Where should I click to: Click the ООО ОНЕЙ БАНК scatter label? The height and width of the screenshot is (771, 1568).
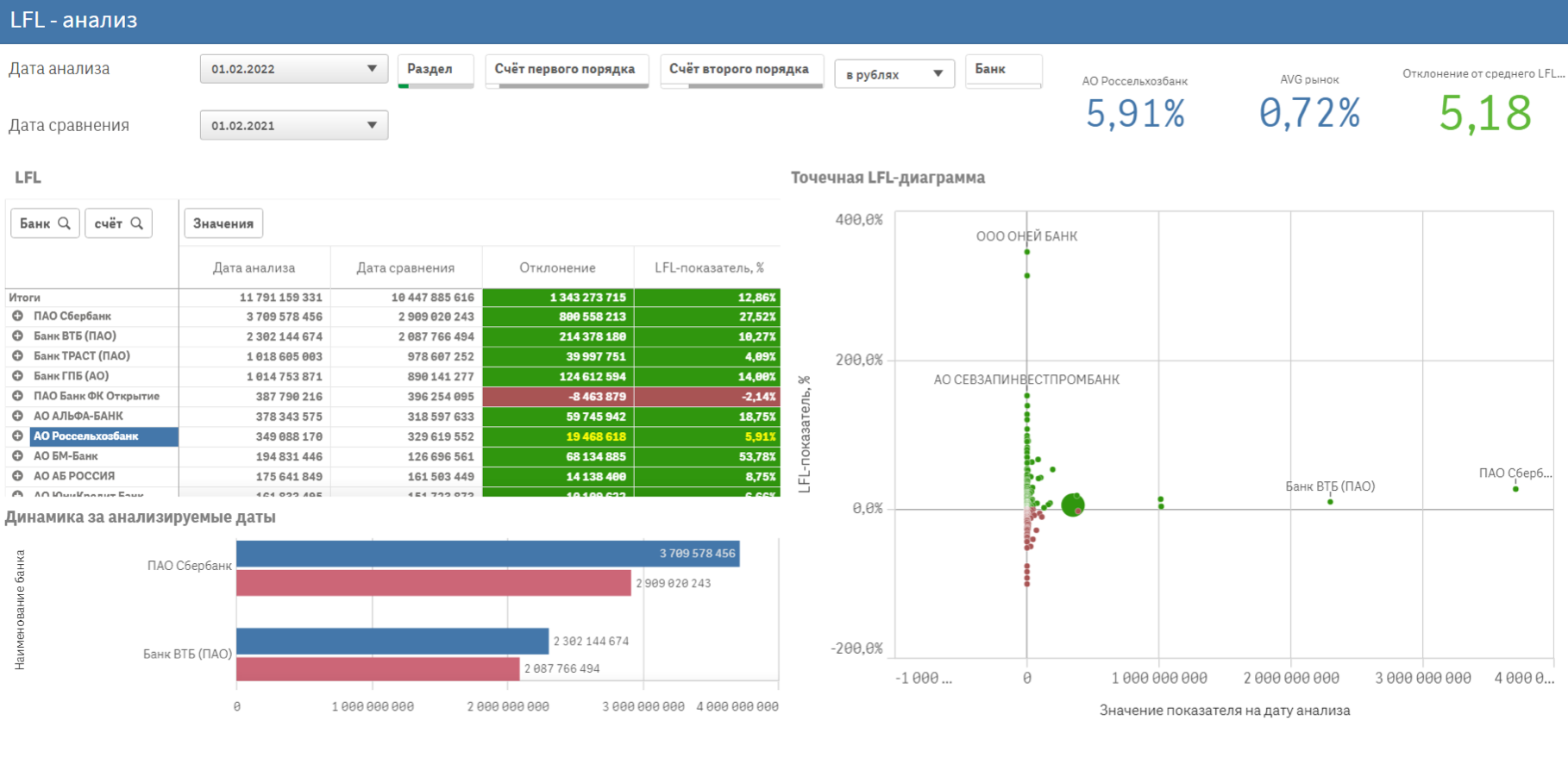coord(1026,236)
